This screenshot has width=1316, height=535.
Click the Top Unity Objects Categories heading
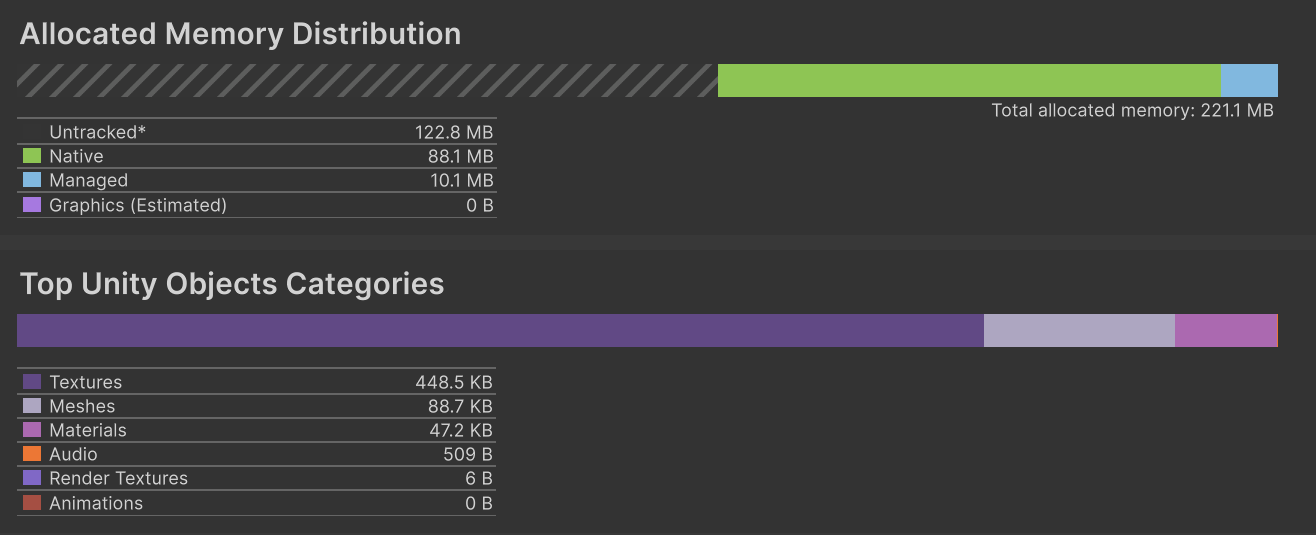coord(232,284)
